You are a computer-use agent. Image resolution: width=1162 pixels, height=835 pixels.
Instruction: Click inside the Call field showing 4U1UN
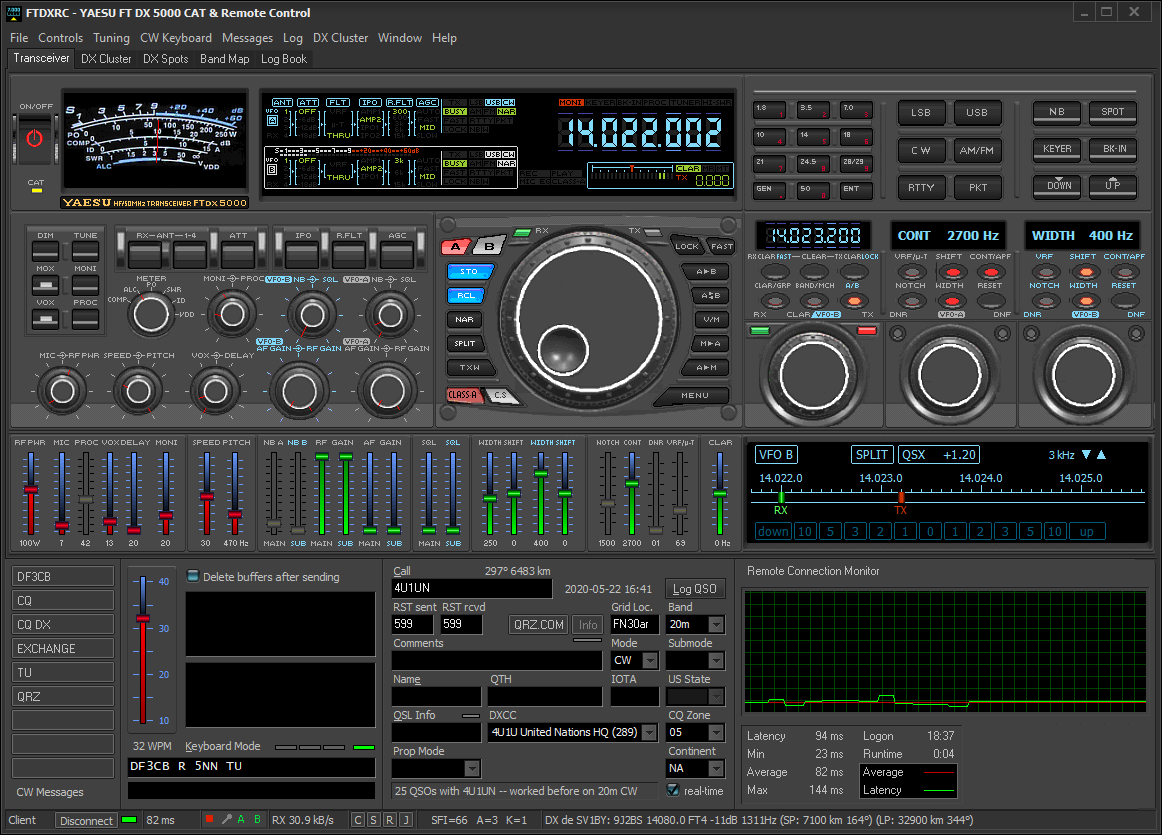coord(470,589)
